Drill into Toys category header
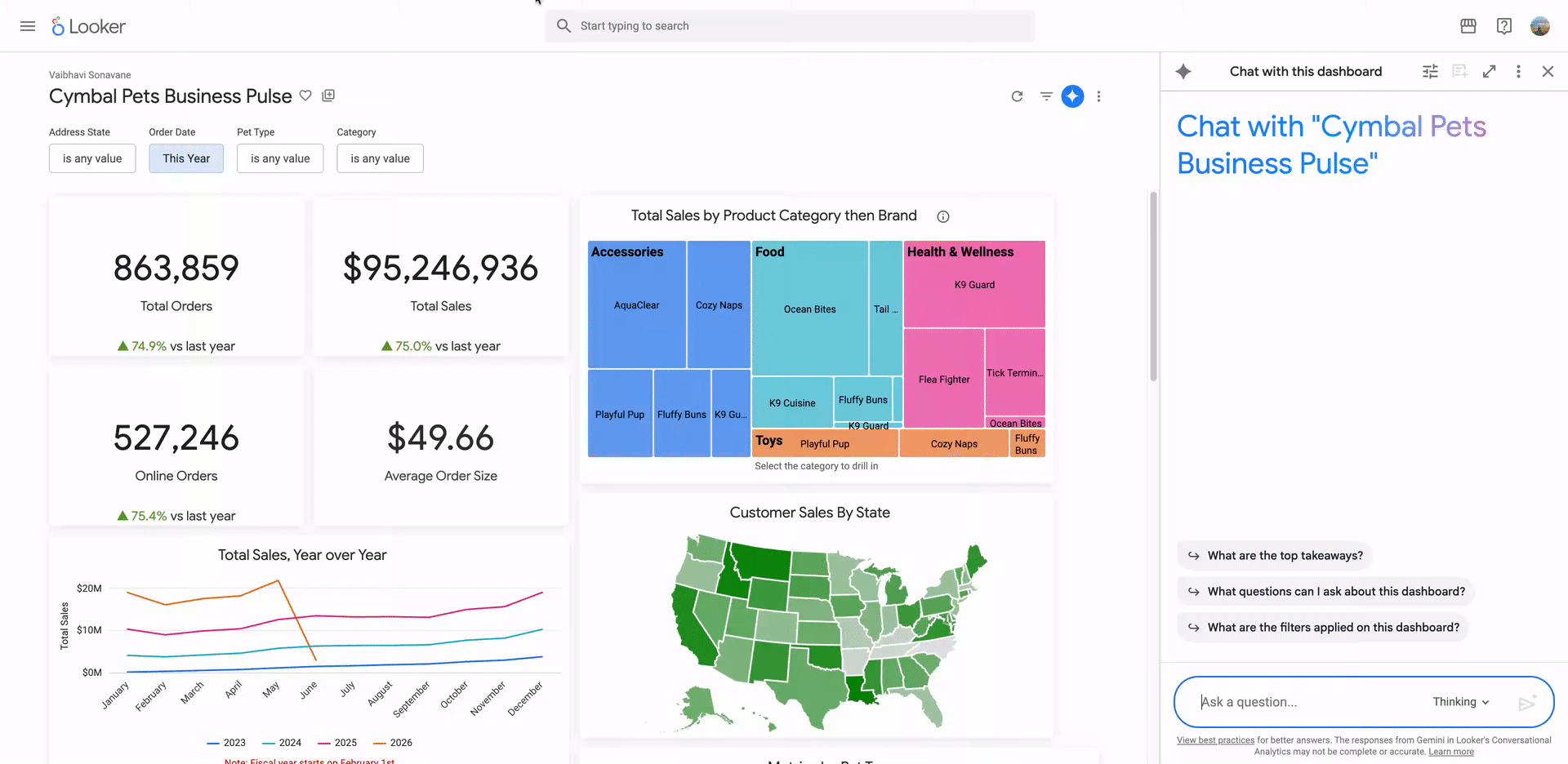This screenshot has width=1568, height=764. 768,441
